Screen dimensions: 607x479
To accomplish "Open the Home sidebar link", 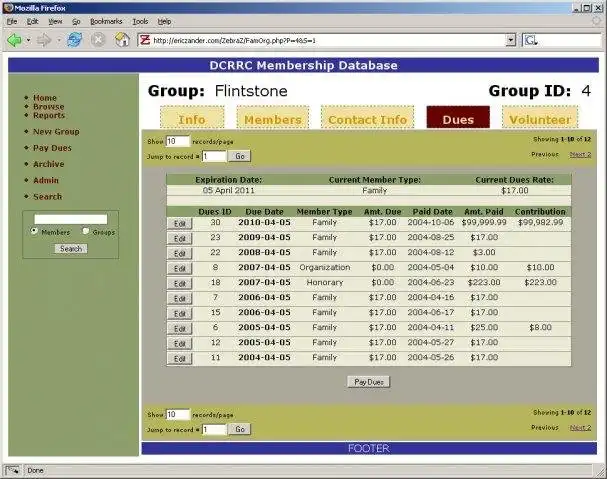I will tap(45, 98).
